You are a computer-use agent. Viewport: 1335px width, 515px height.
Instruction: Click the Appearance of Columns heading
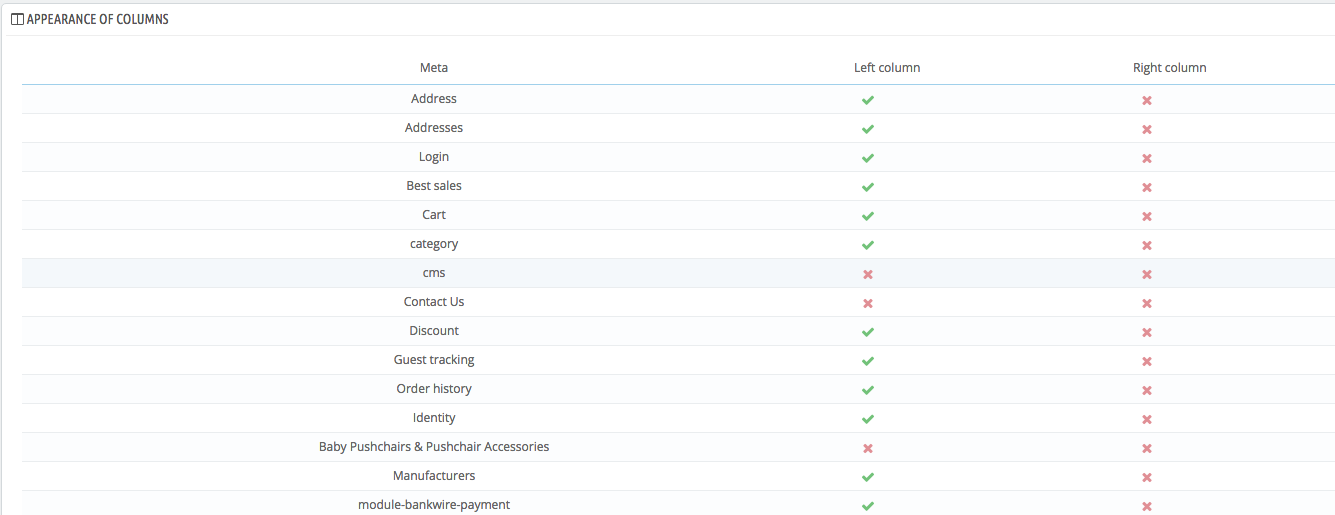(98, 19)
